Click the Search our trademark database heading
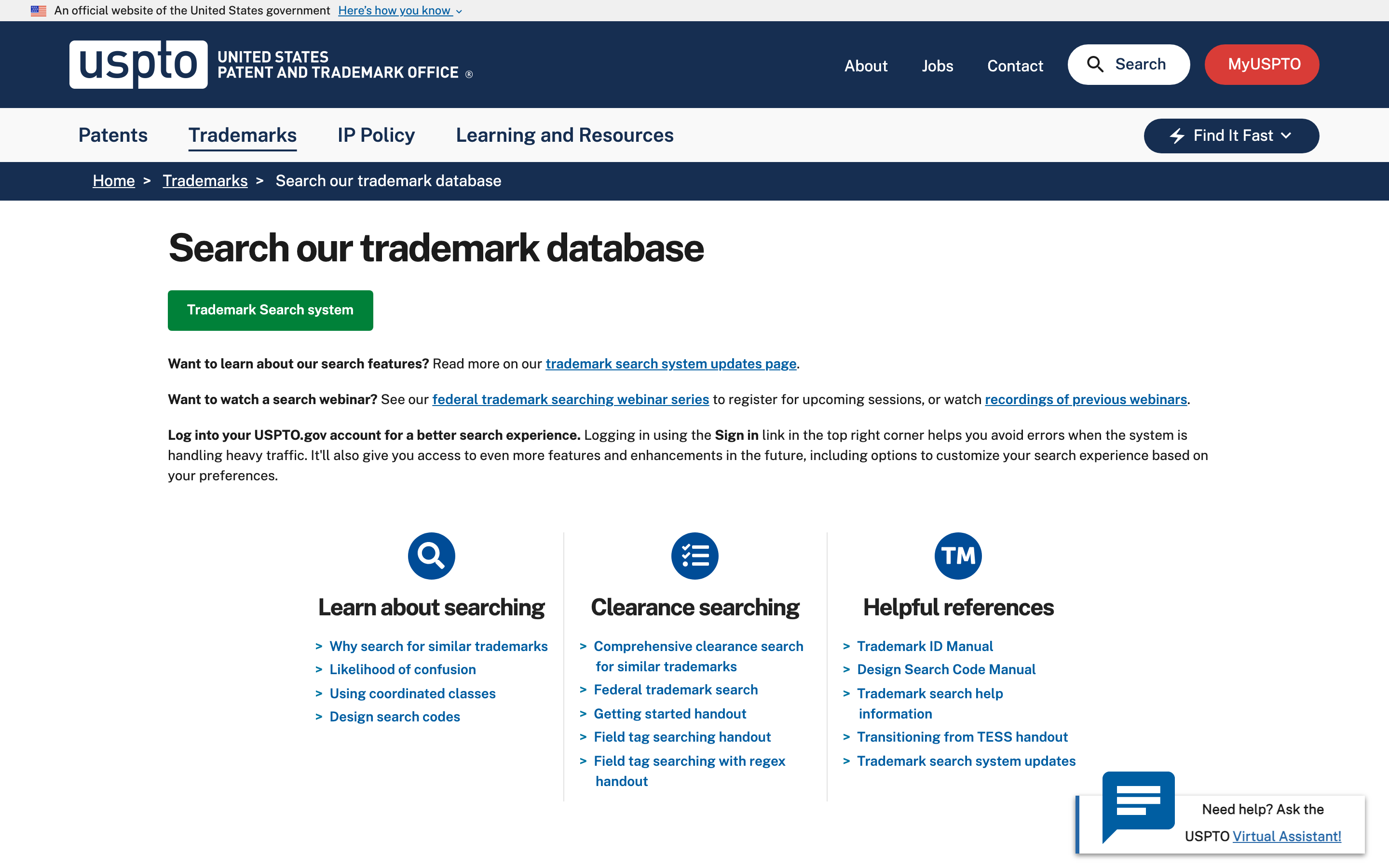Image resolution: width=1389 pixels, height=868 pixels. pyautogui.click(x=436, y=248)
